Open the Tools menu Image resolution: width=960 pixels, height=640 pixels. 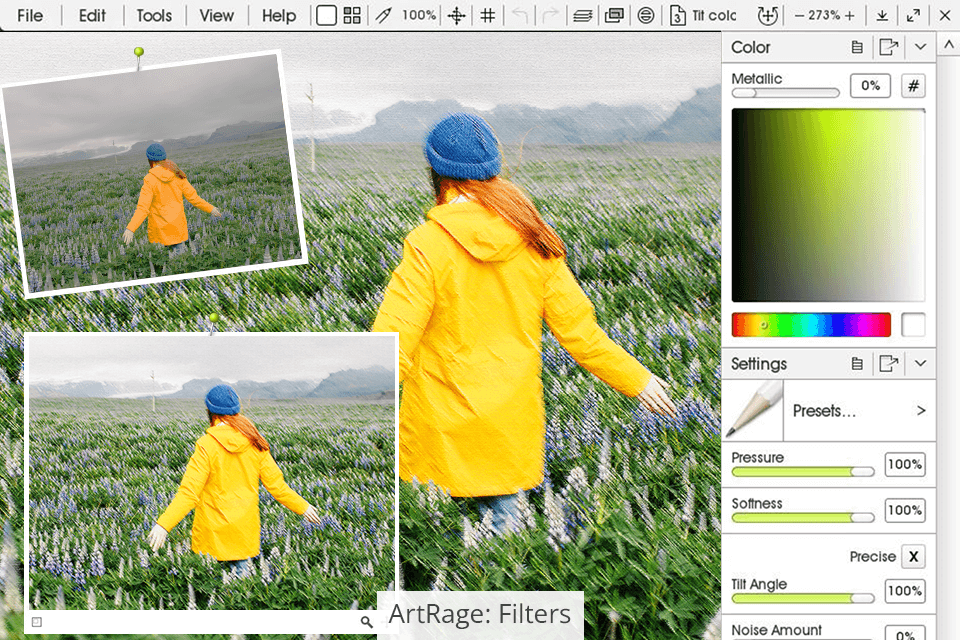pyautogui.click(x=154, y=15)
